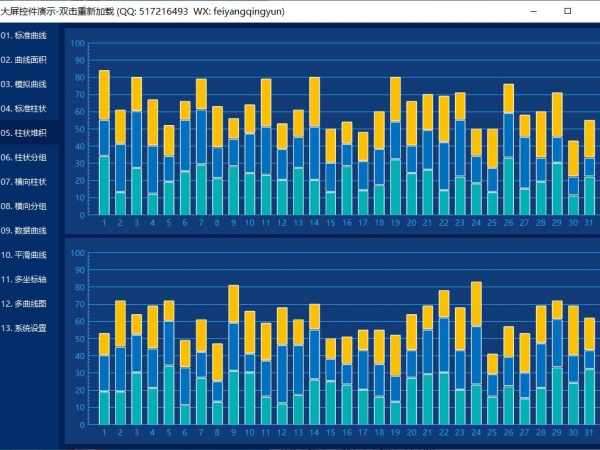
Task: Open 10. 平滑曲线 chart demo
Action: tap(28, 254)
